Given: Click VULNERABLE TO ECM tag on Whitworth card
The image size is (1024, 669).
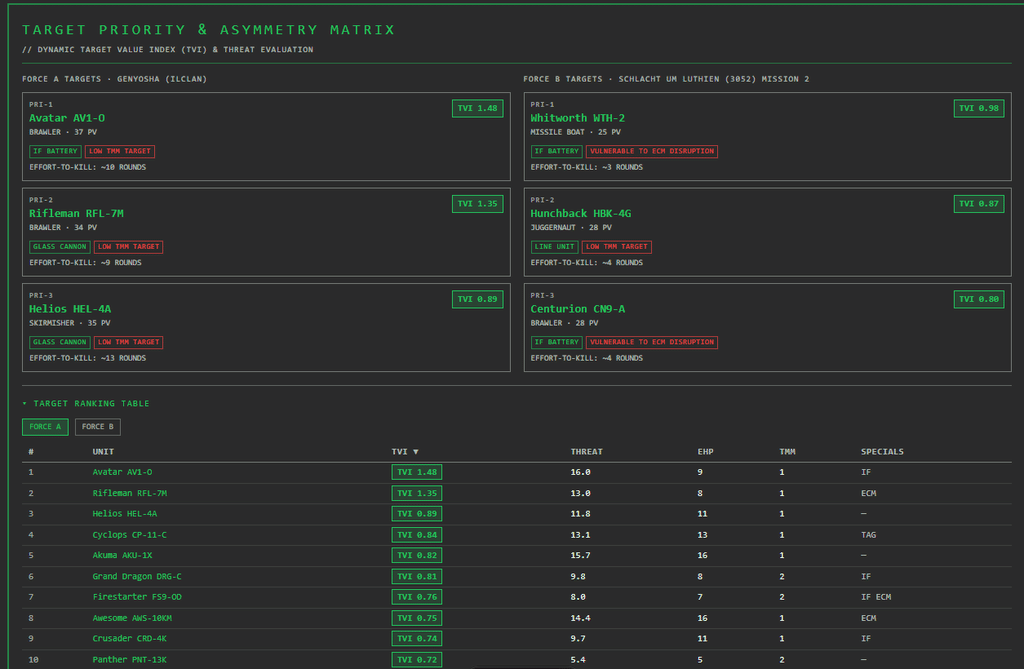Looking at the screenshot, I should click(652, 151).
